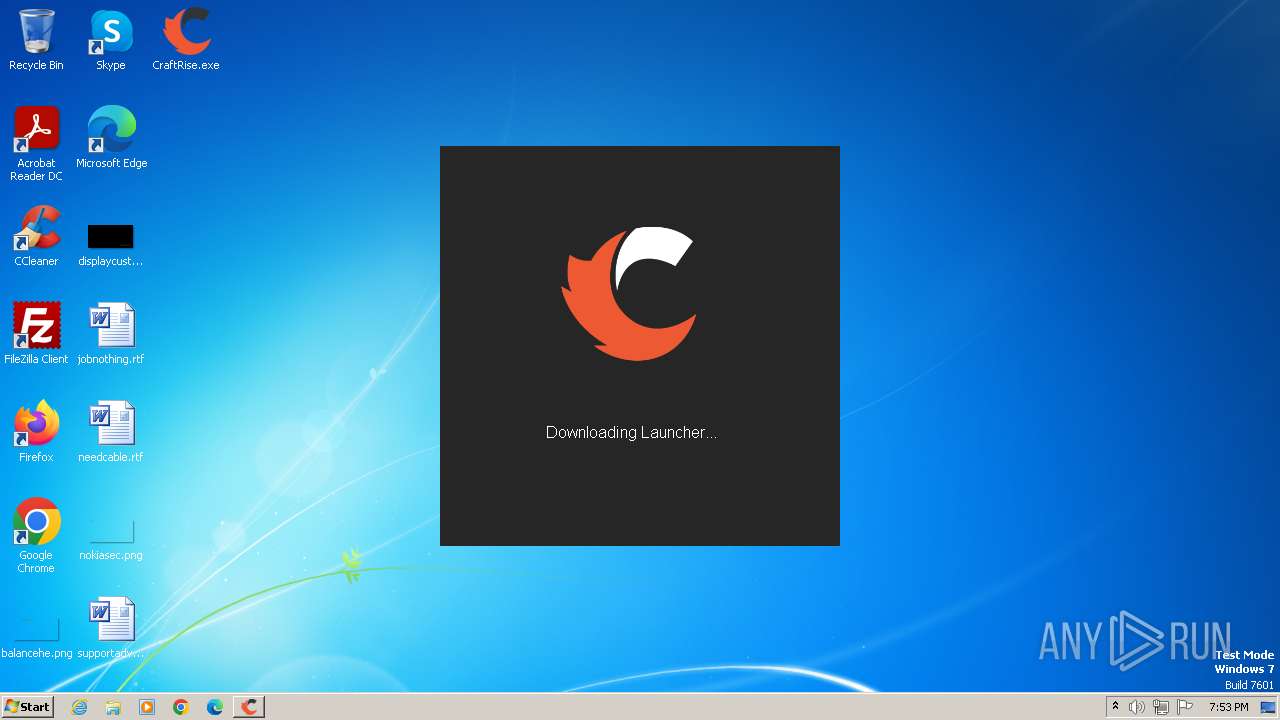Open Windows Media Player from the taskbar

pyautogui.click(x=147, y=707)
